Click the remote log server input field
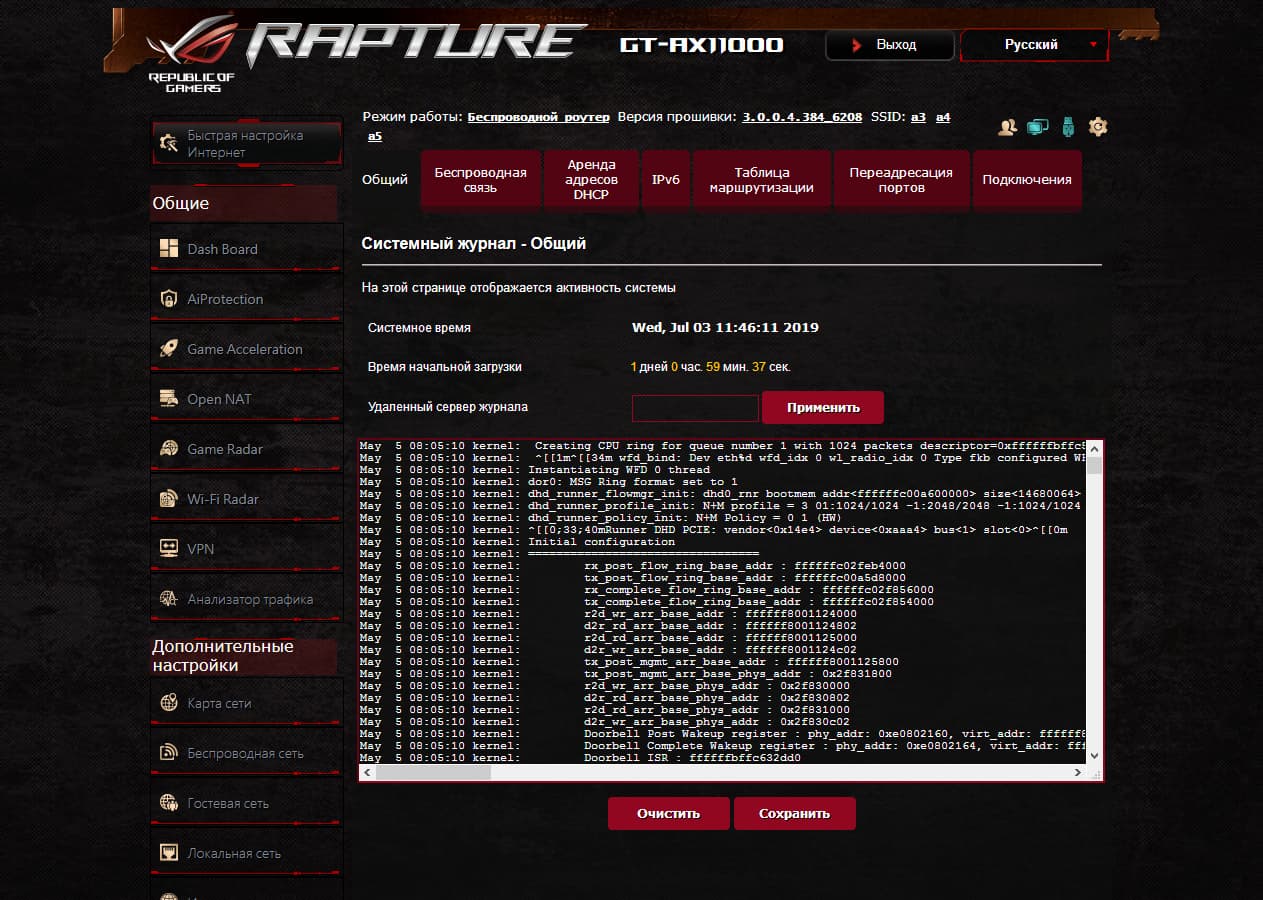Viewport: 1263px width, 900px height. pyautogui.click(x=695, y=408)
